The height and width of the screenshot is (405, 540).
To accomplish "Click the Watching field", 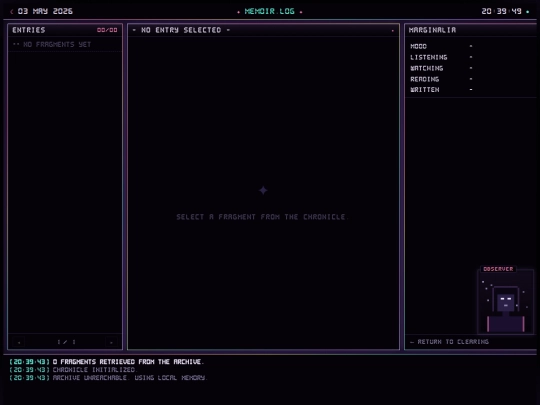I will tap(470, 68).
